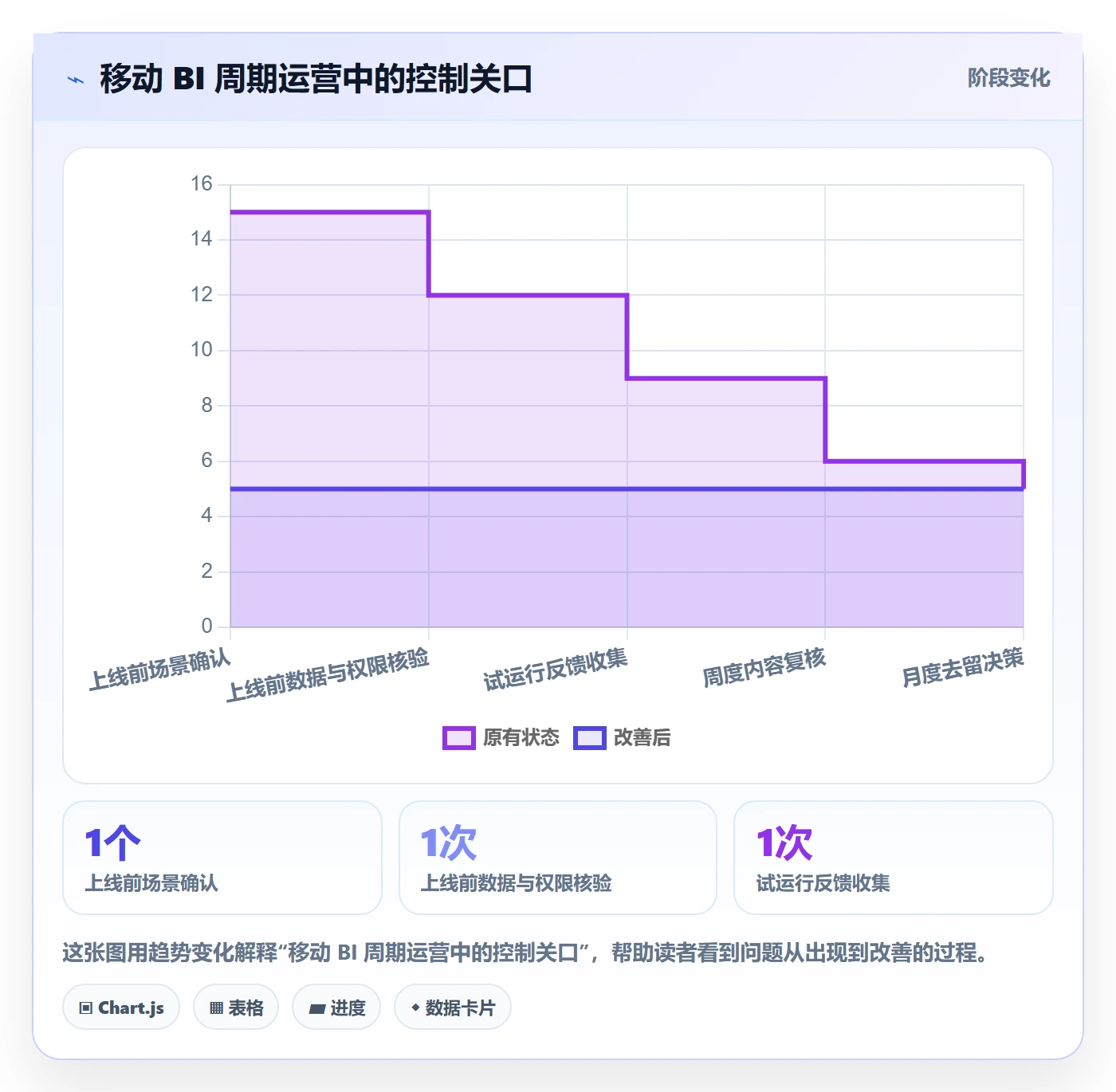The width and height of the screenshot is (1116, 1092).
Task: Click the title 移动 BI 周期运营中的控制关口
Action: coord(316,79)
